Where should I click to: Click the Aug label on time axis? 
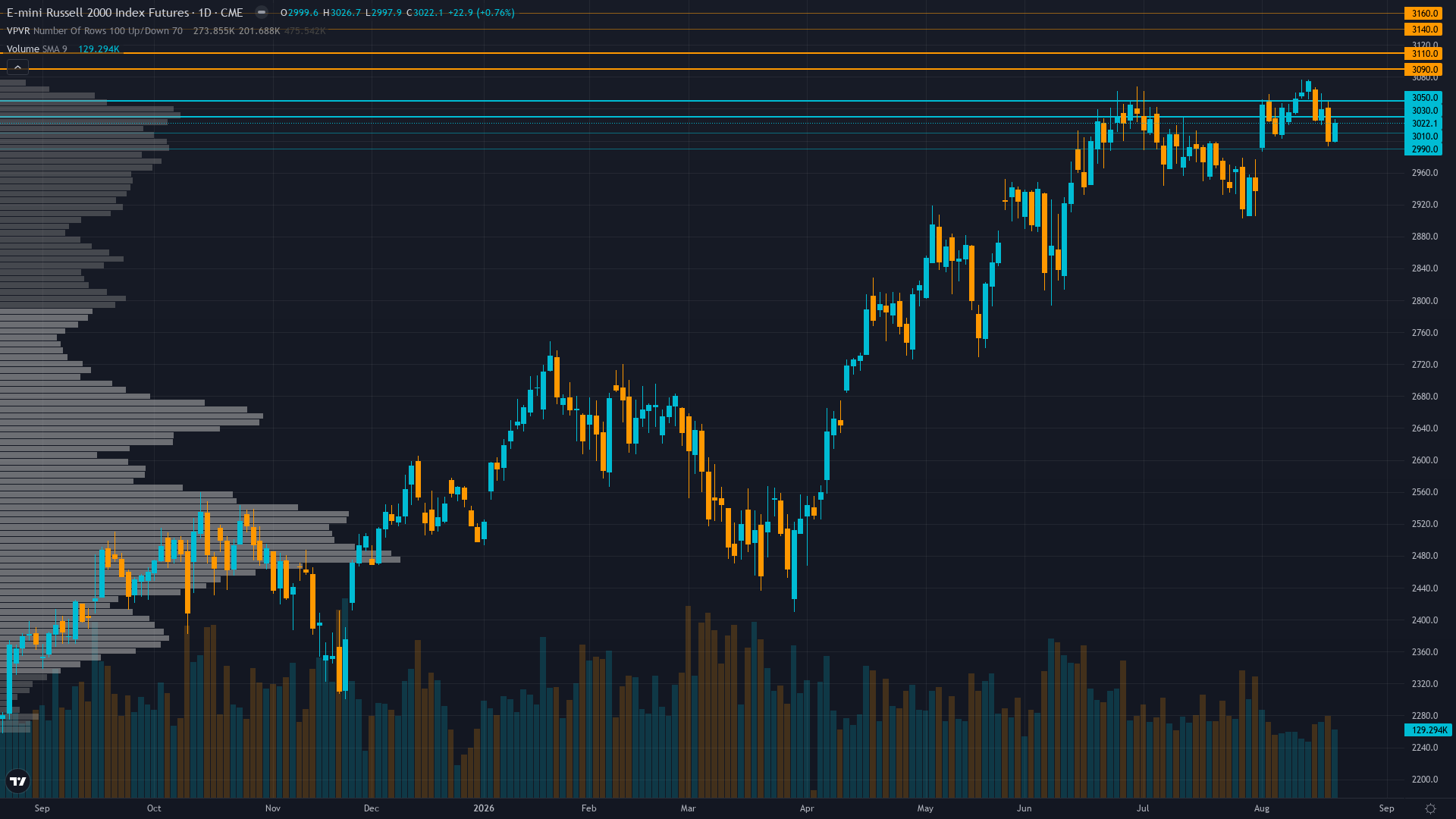[x=1262, y=808]
